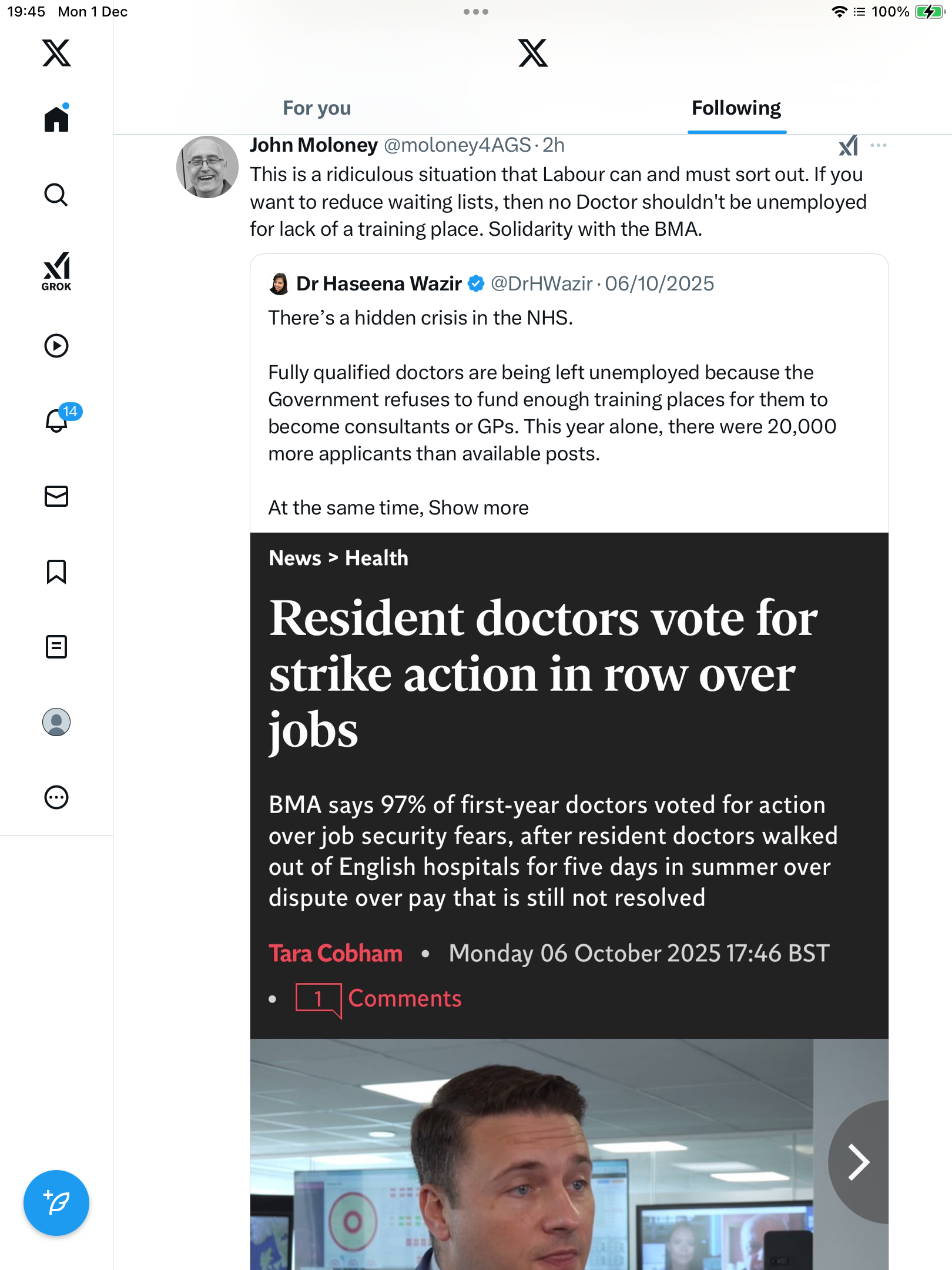Open Bookmarks in the sidebar
Screen dimensions: 952x1270
[x=56, y=571]
